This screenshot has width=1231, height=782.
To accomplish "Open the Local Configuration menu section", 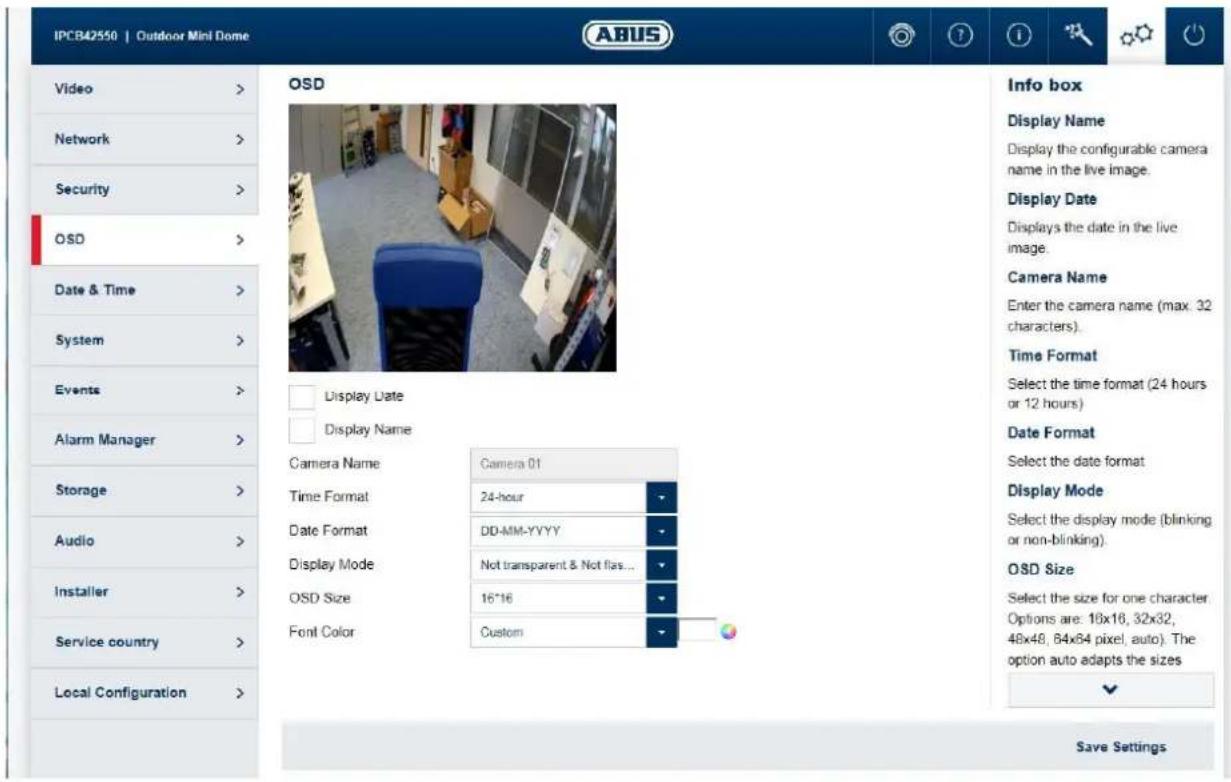I will 145,692.
